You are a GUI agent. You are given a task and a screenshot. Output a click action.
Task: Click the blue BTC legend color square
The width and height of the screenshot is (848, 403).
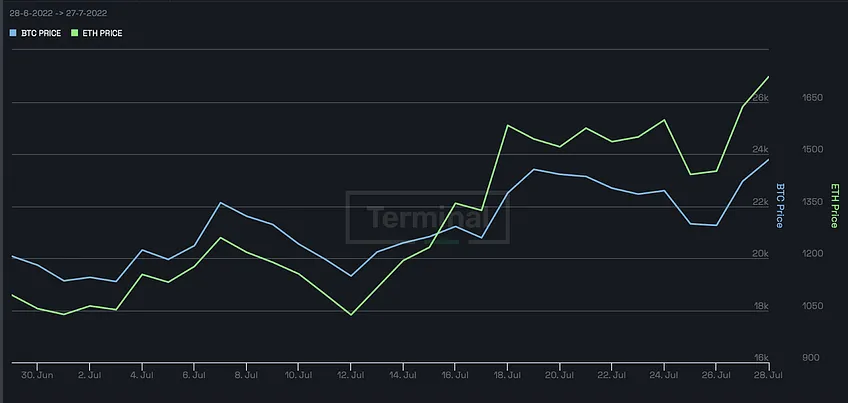click(13, 34)
